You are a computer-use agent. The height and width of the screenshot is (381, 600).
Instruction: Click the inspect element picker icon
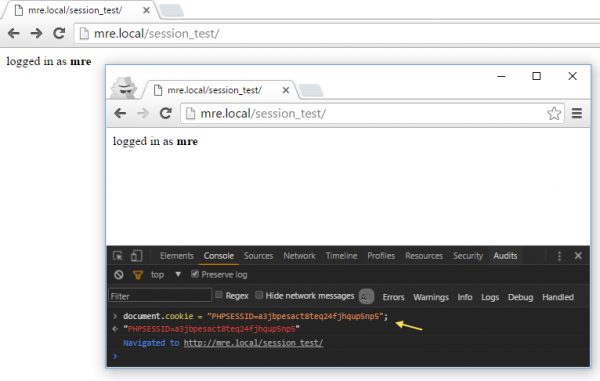tap(118, 256)
